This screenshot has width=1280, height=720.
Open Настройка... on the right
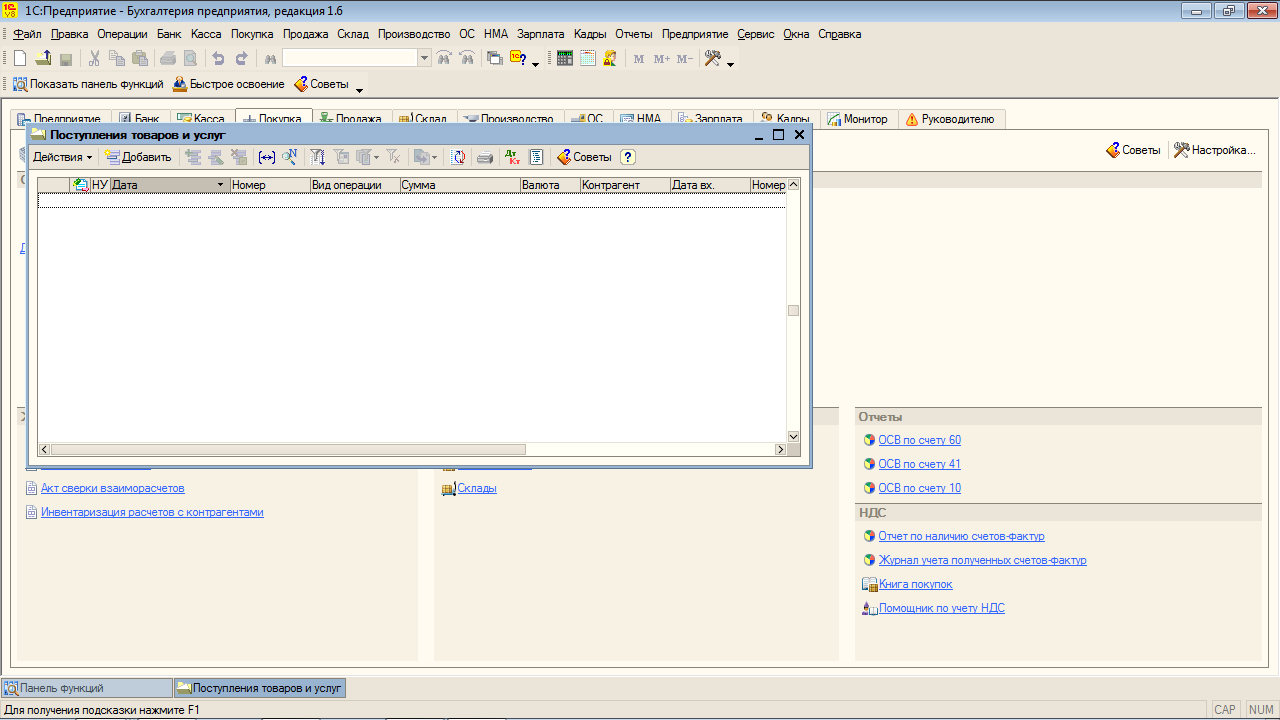[x=1214, y=150]
